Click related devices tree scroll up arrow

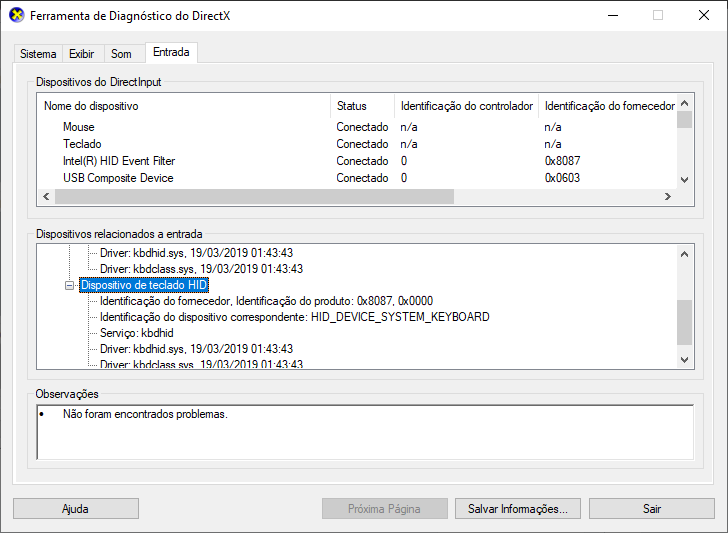tap(684, 254)
